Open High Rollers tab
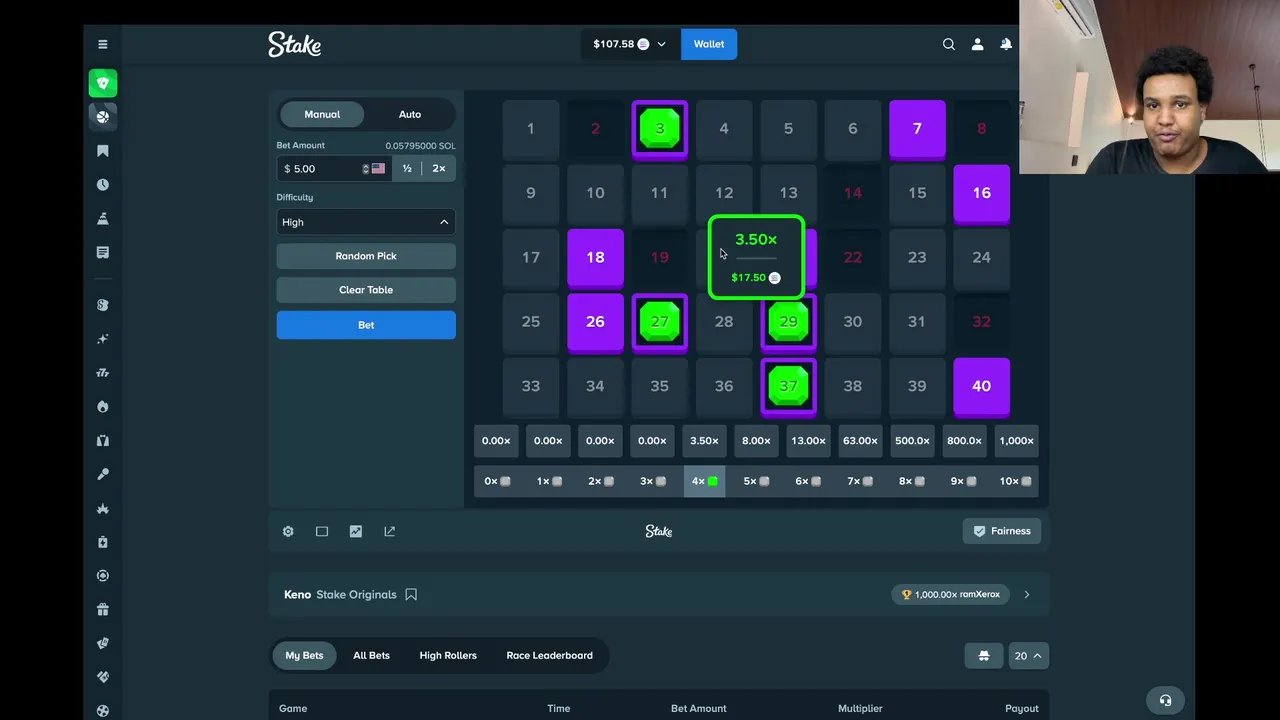 pyautogui.click(x=448, y=656)
